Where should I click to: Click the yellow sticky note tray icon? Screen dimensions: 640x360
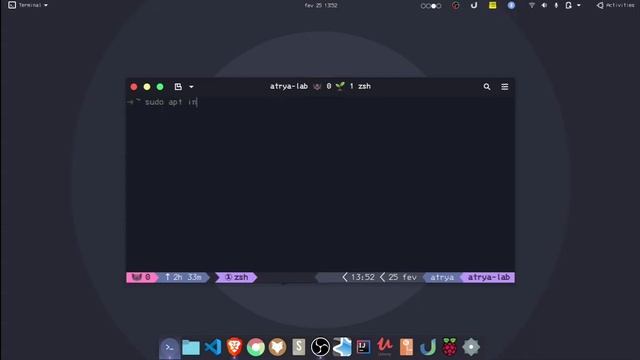[493, 5]
